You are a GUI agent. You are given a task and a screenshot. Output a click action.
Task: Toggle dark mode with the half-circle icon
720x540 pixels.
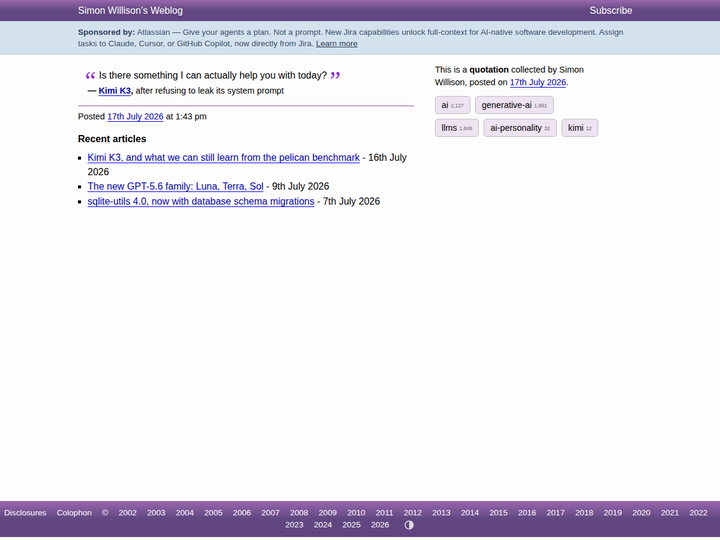(409, 525)
